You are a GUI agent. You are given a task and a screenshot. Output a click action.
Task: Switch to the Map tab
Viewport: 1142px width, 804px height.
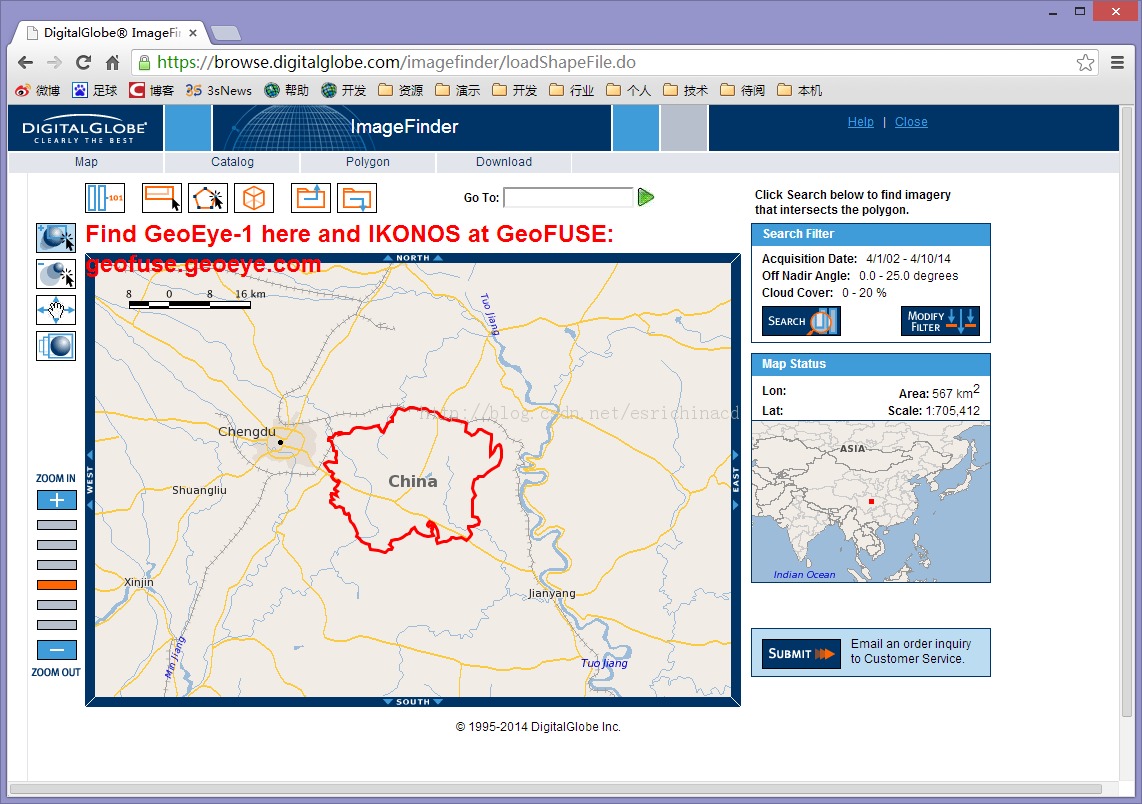[86, 162]
